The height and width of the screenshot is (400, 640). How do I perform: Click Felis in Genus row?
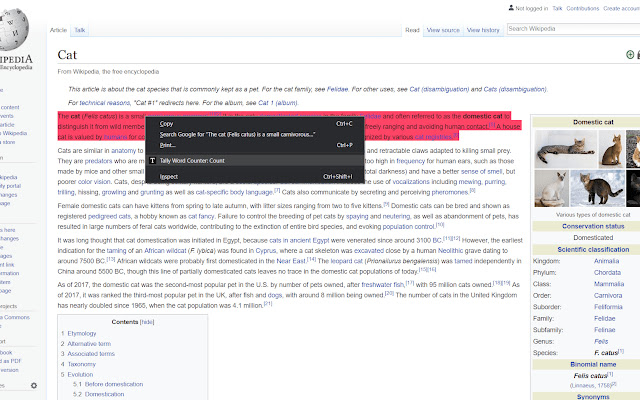click(x=601, y=341)
